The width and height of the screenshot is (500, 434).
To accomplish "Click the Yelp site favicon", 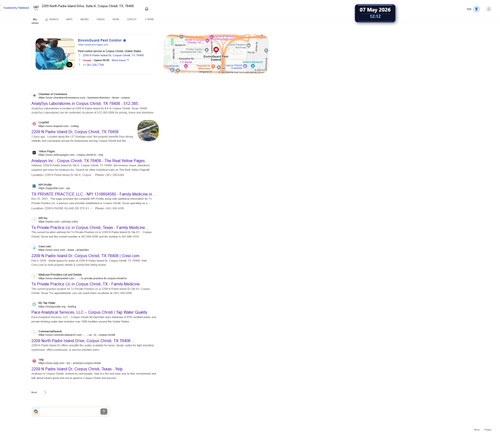I will [x=34, y=361].
